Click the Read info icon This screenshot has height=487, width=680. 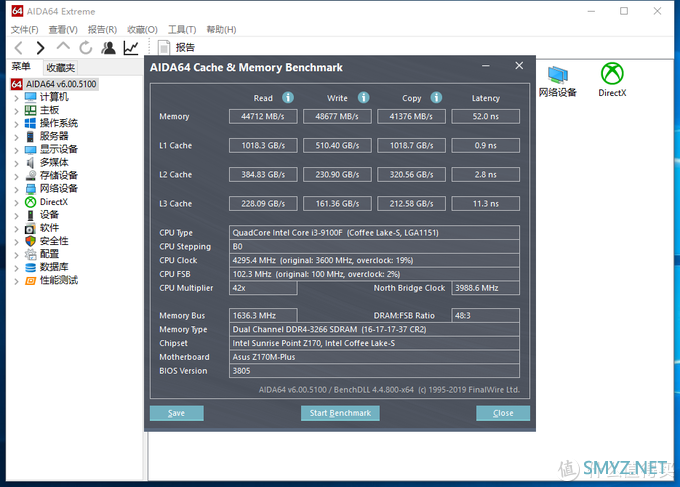[288, 98]
